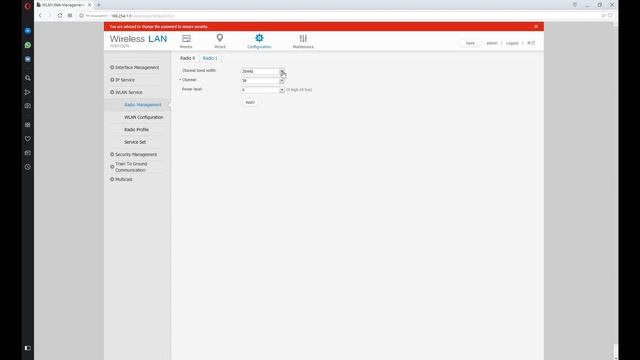This screenshot has width=640, height=360.
Task: Click the browser address bar URL
Action: coord(142,16)
